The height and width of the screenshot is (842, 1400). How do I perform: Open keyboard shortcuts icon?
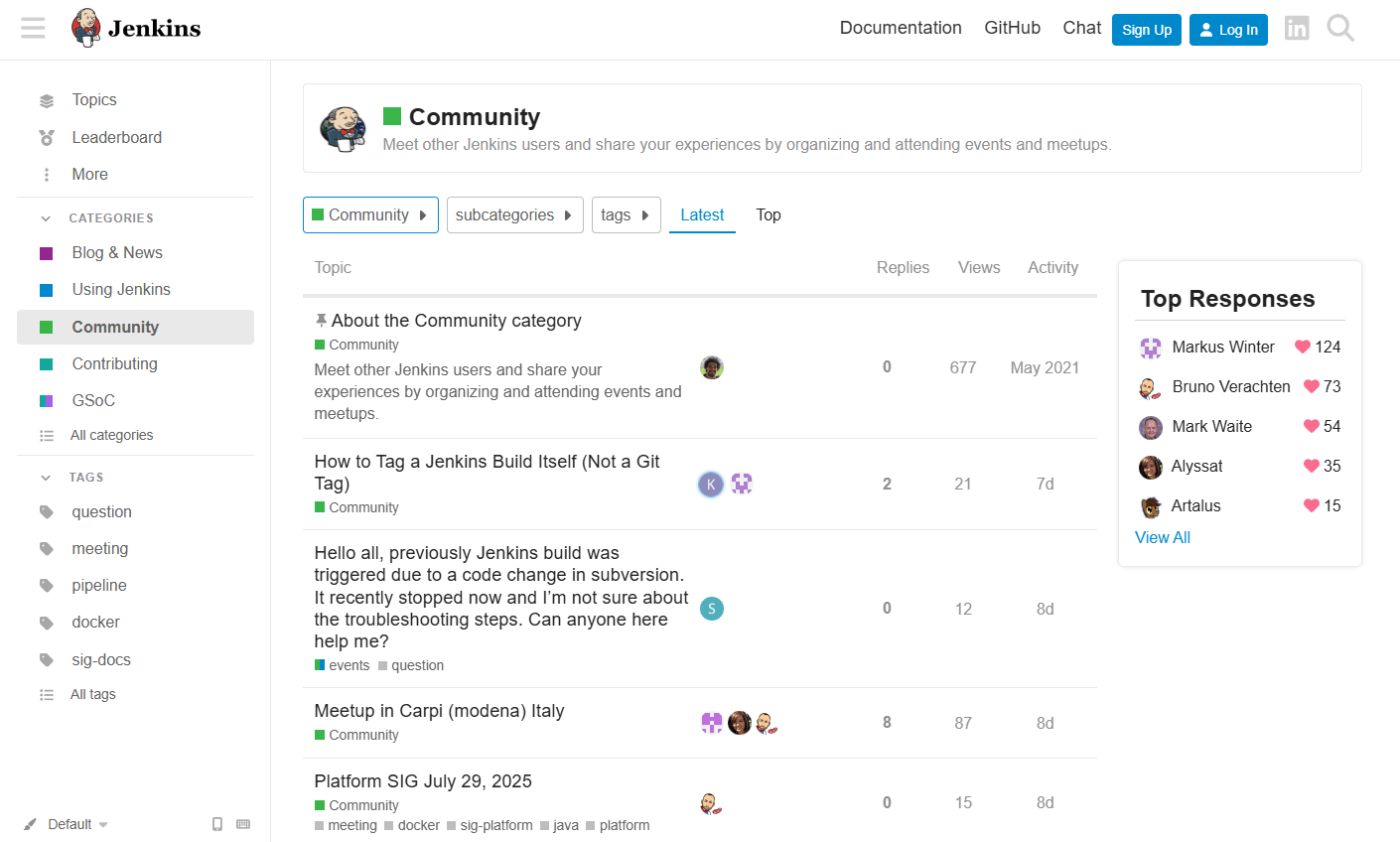243,824
